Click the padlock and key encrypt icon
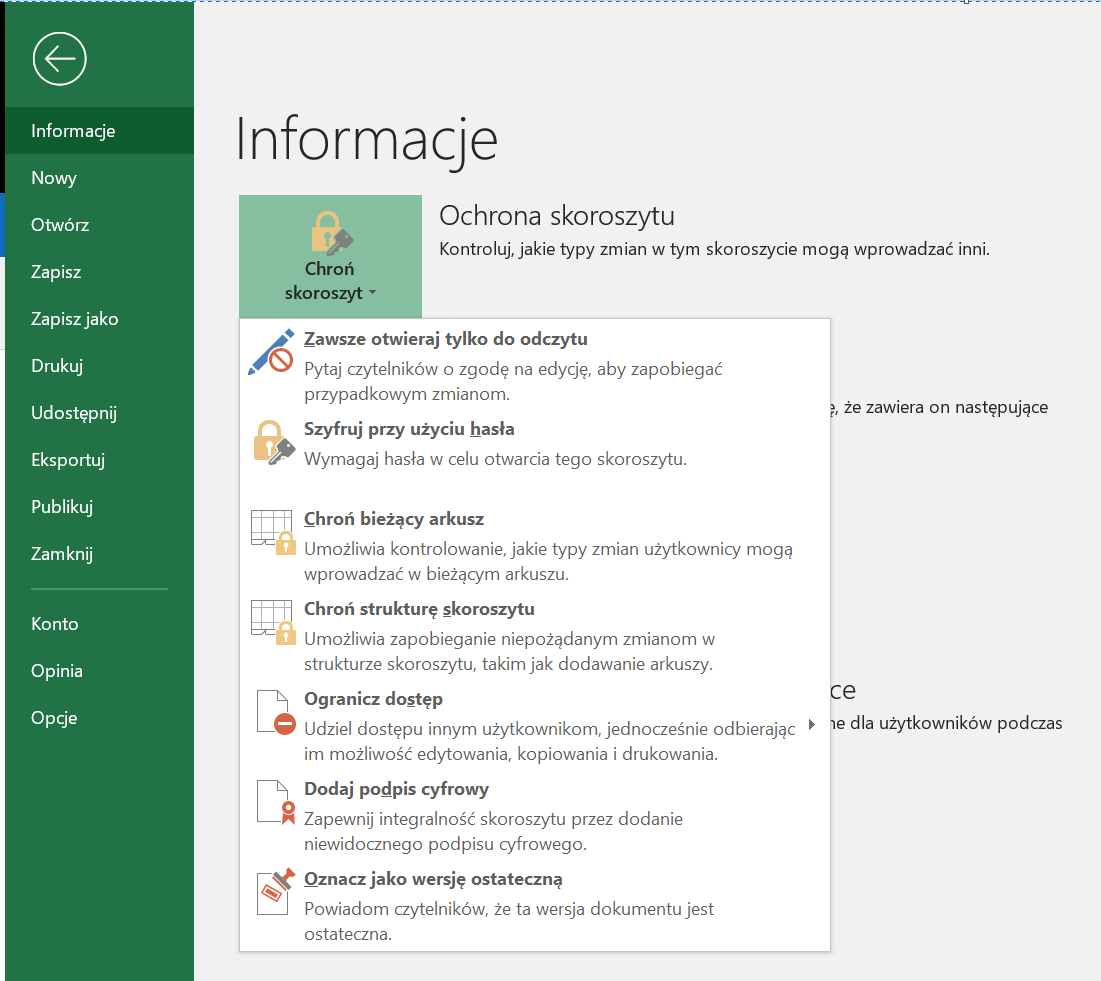Screen dimensions: 1101x981 coord(273,443)
